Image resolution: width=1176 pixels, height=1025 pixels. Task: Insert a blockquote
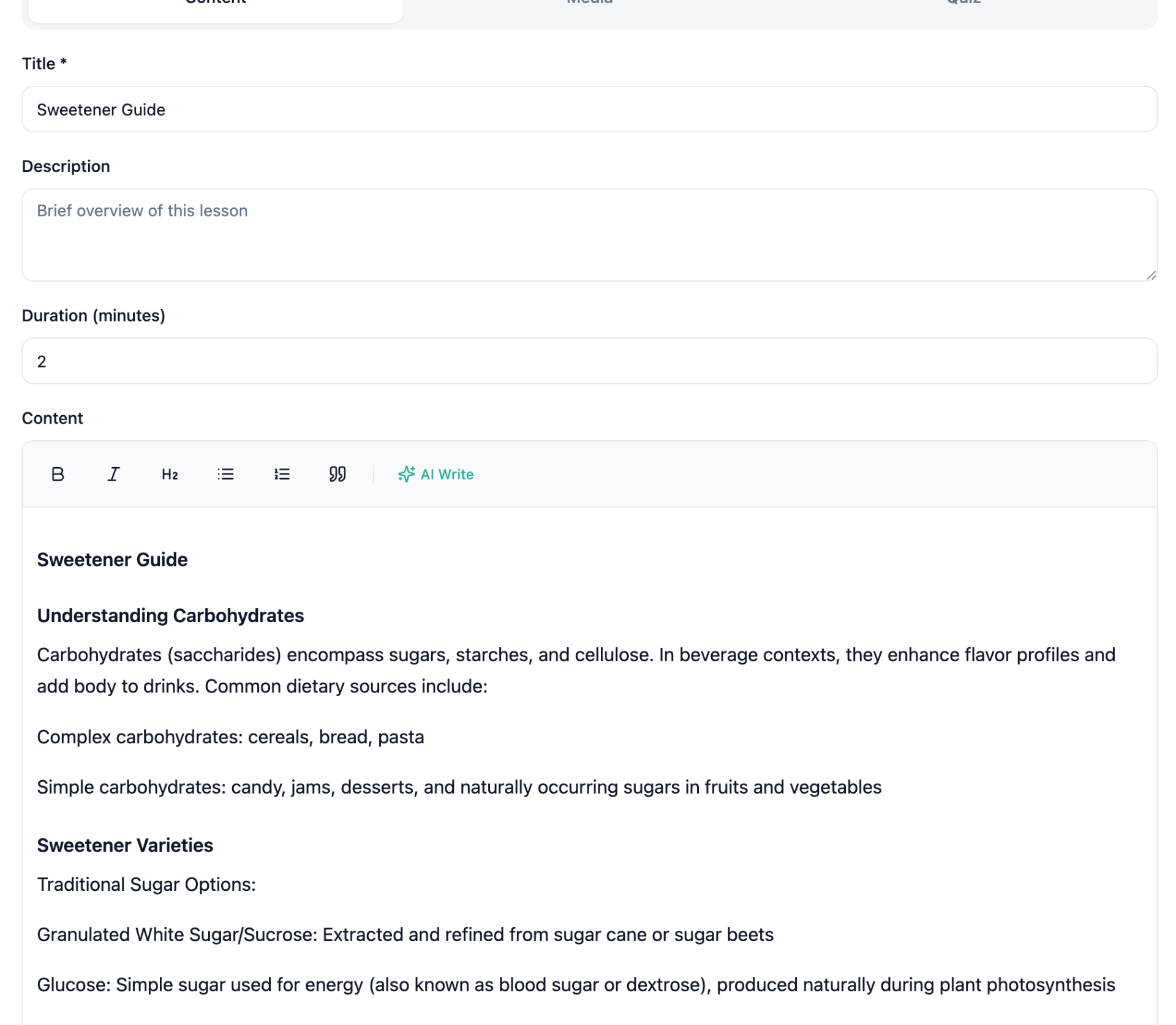(336, 474)
